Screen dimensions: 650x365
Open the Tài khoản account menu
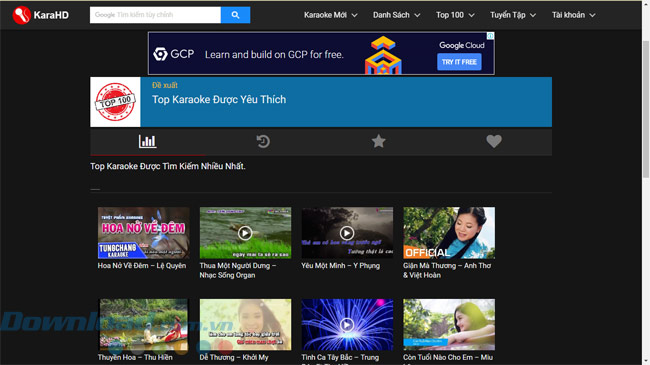pos(573,15)
